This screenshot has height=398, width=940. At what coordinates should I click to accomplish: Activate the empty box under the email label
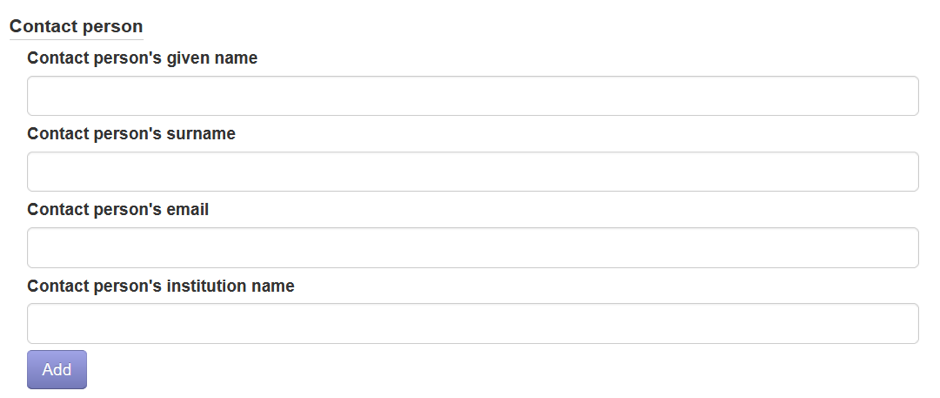(472, 248)
